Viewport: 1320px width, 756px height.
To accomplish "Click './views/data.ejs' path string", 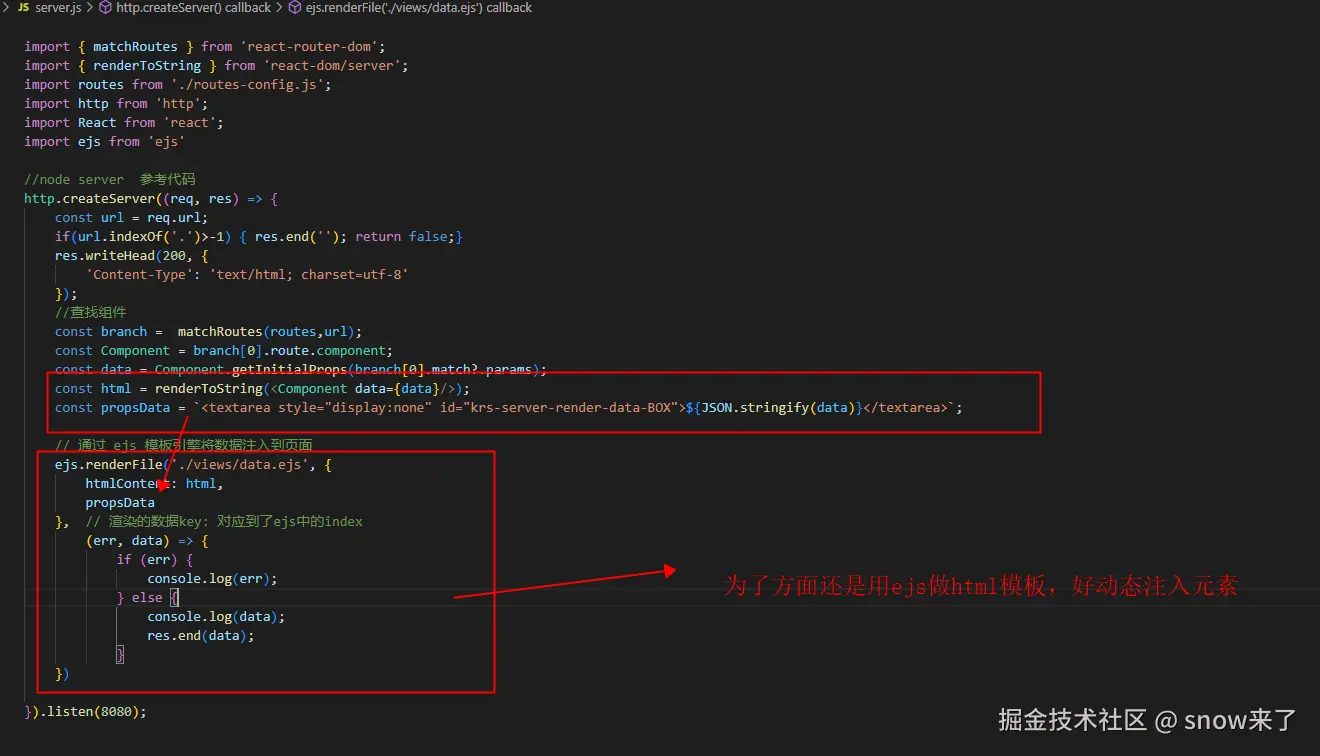I will [240, 465].
